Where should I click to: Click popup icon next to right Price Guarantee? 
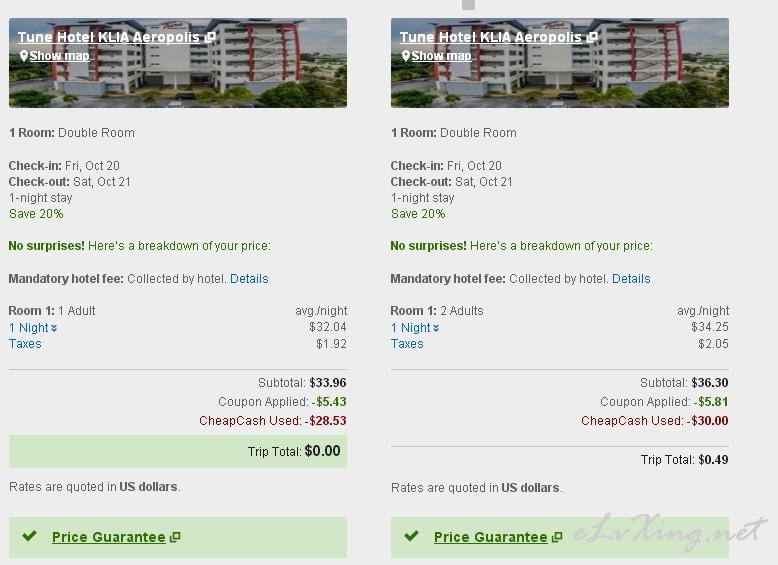click(x=557, y=537)
